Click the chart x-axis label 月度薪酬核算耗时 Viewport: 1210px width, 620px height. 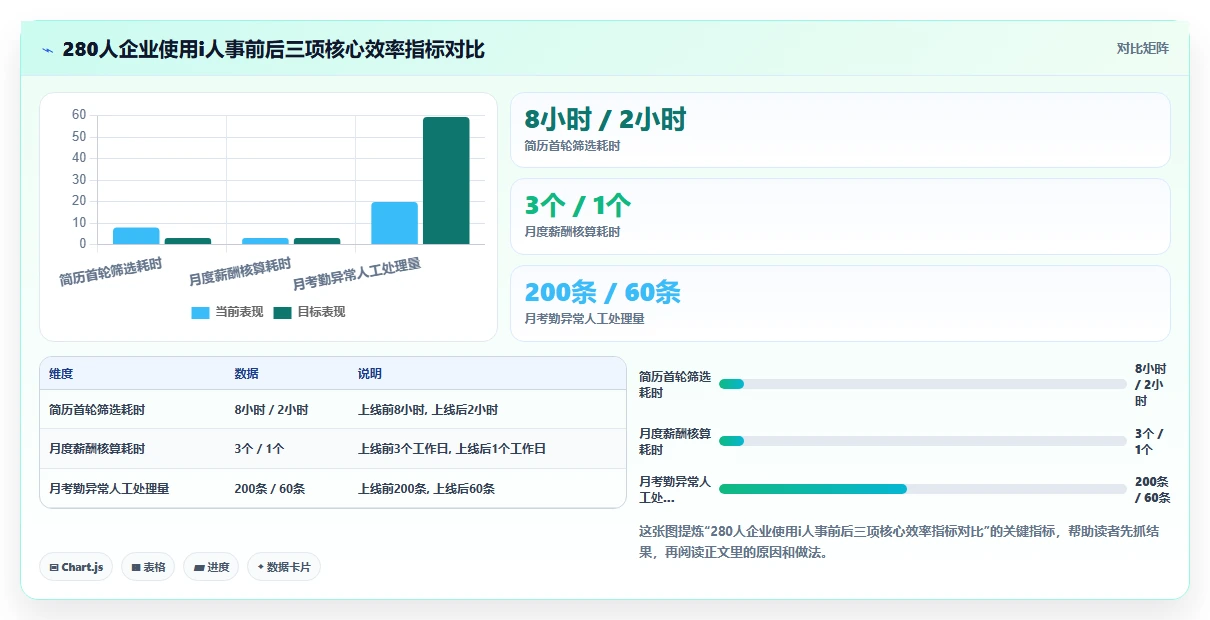pos(241,271)
